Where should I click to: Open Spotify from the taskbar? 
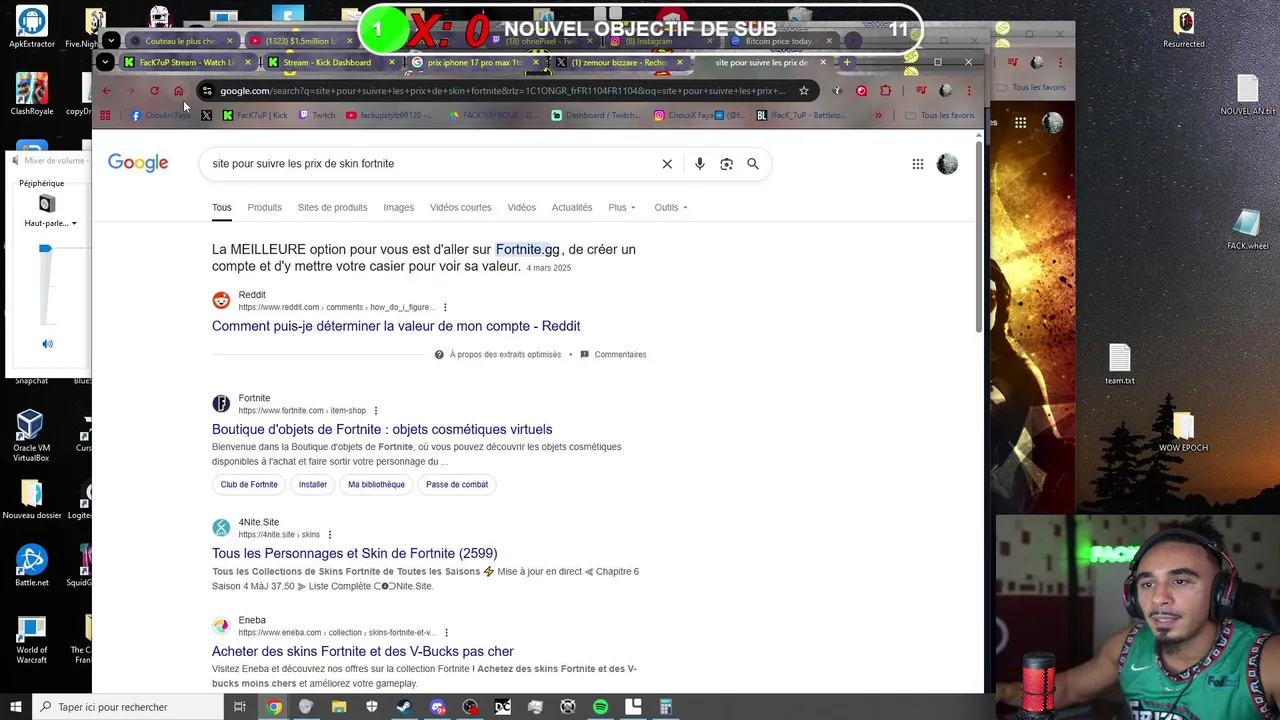pos(600,707)
